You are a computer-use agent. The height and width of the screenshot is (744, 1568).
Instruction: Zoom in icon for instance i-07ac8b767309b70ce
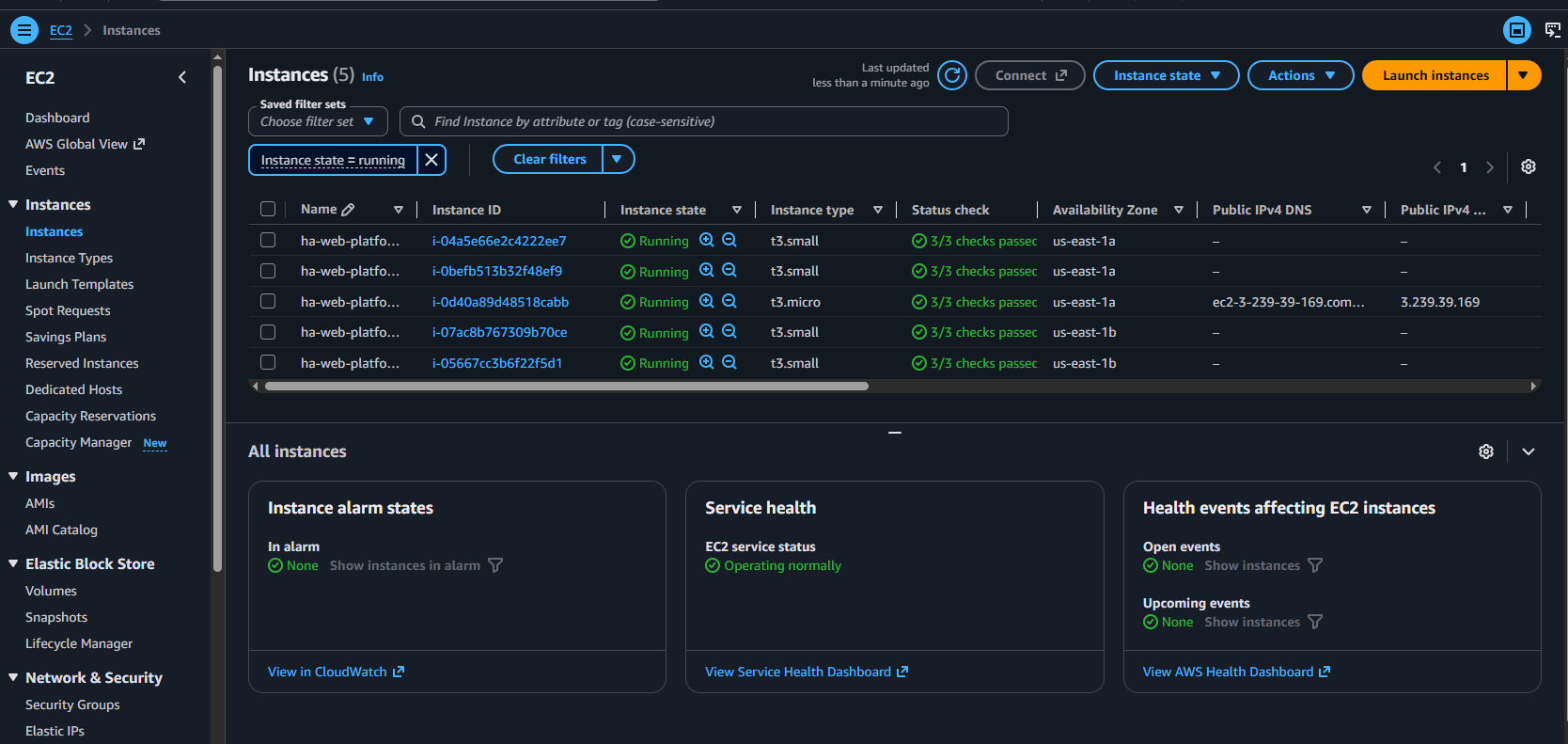click(x=707, y=332)
